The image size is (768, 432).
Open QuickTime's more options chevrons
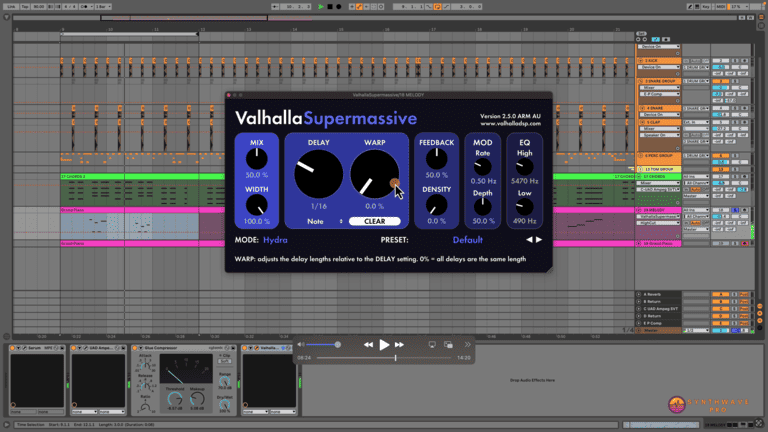point(467,345)
